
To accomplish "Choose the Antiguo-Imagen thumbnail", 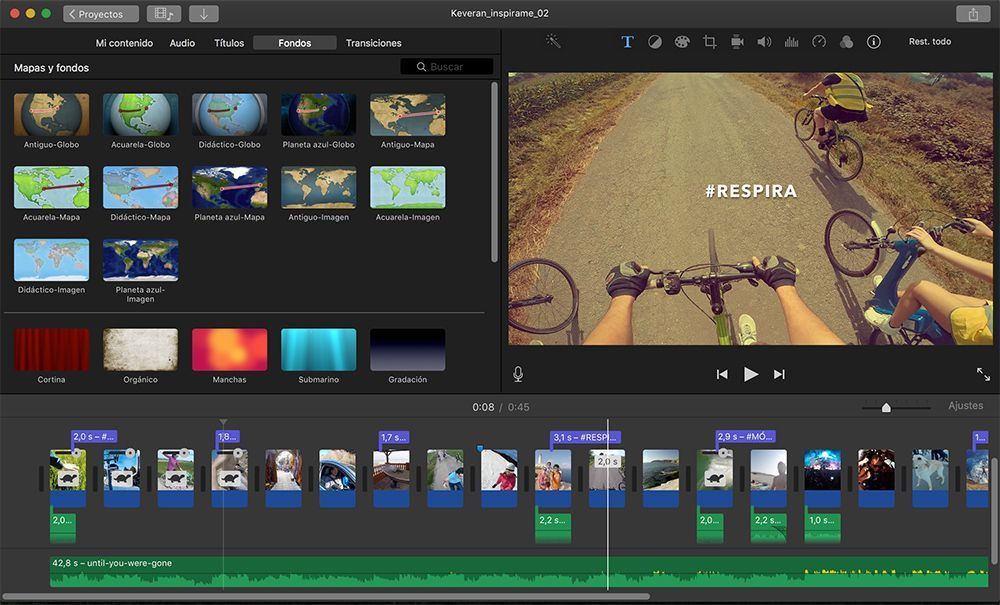I will (318, 187).
